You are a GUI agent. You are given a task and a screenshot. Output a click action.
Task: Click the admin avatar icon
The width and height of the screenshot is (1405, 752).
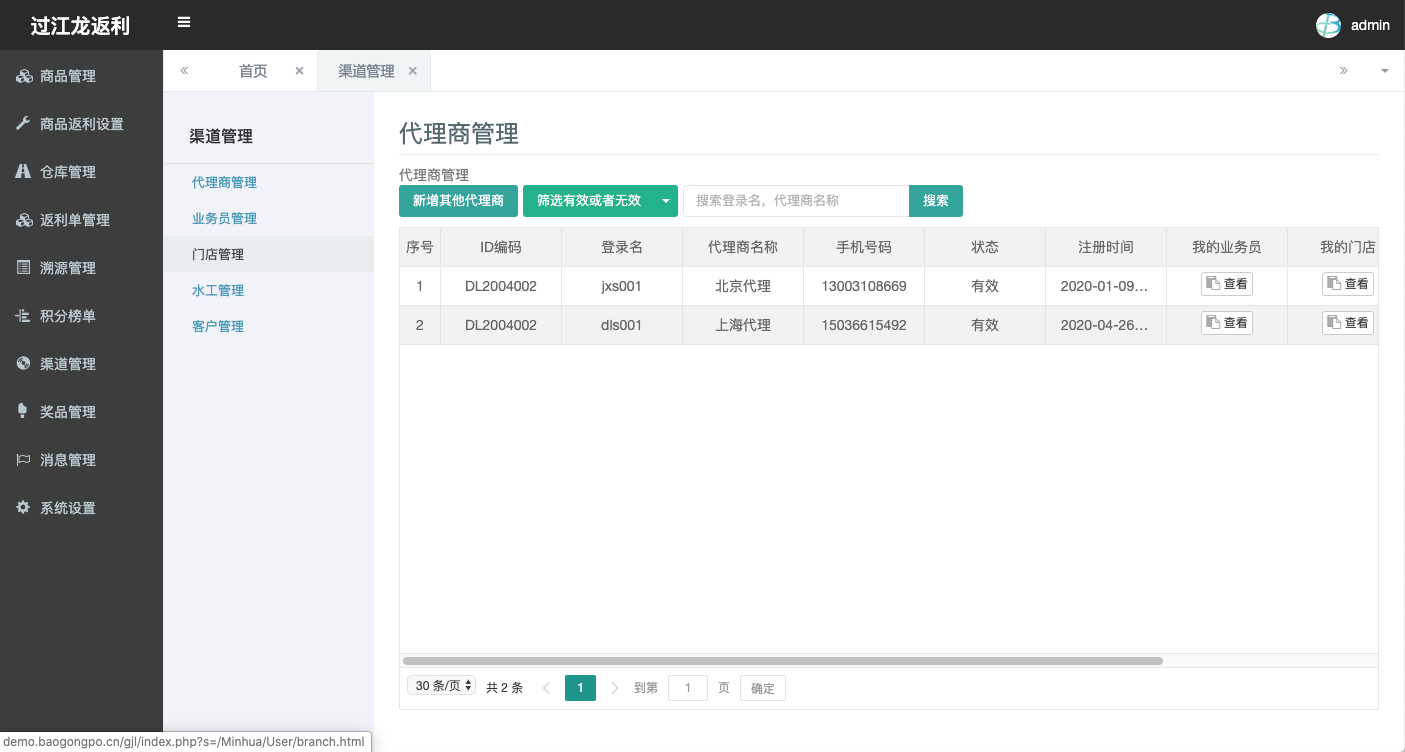click(x=1328, y=25)
